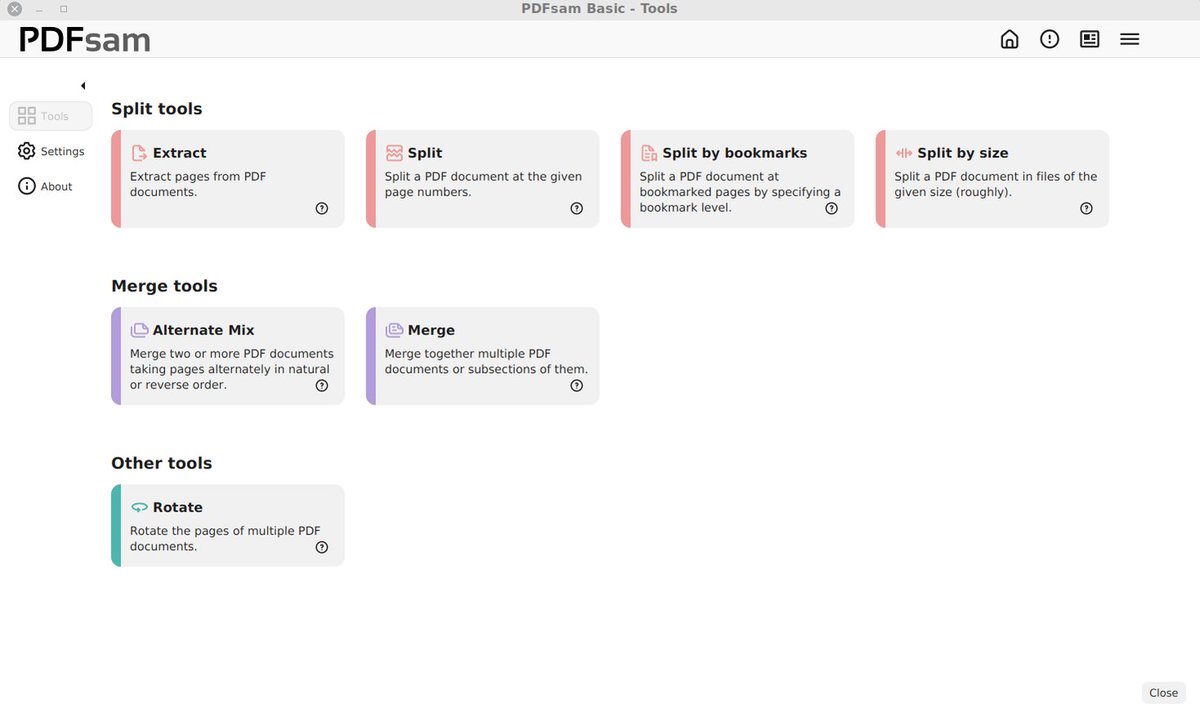Open the Alternate Mix title
This screenshot has width=1200, height=717.
[x=204, y=330]
